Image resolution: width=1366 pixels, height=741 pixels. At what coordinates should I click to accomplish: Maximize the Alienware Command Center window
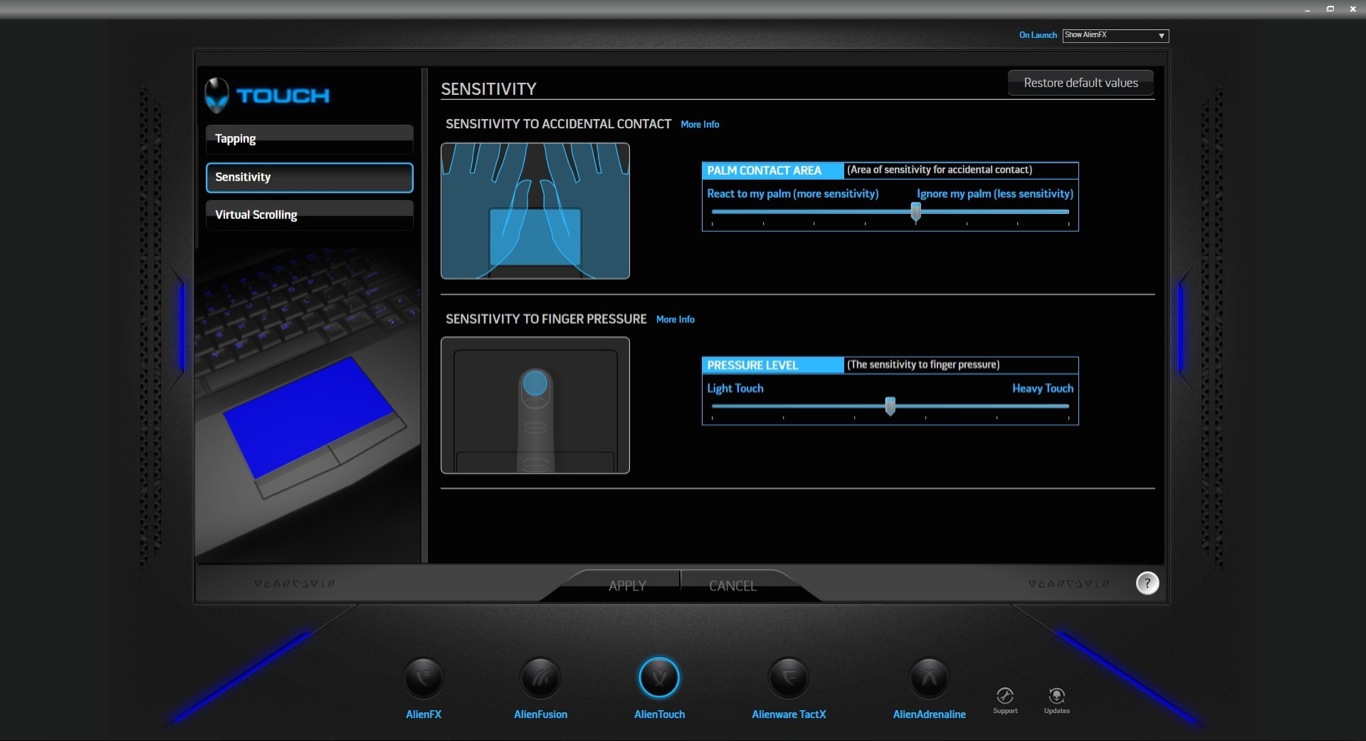1330,9
